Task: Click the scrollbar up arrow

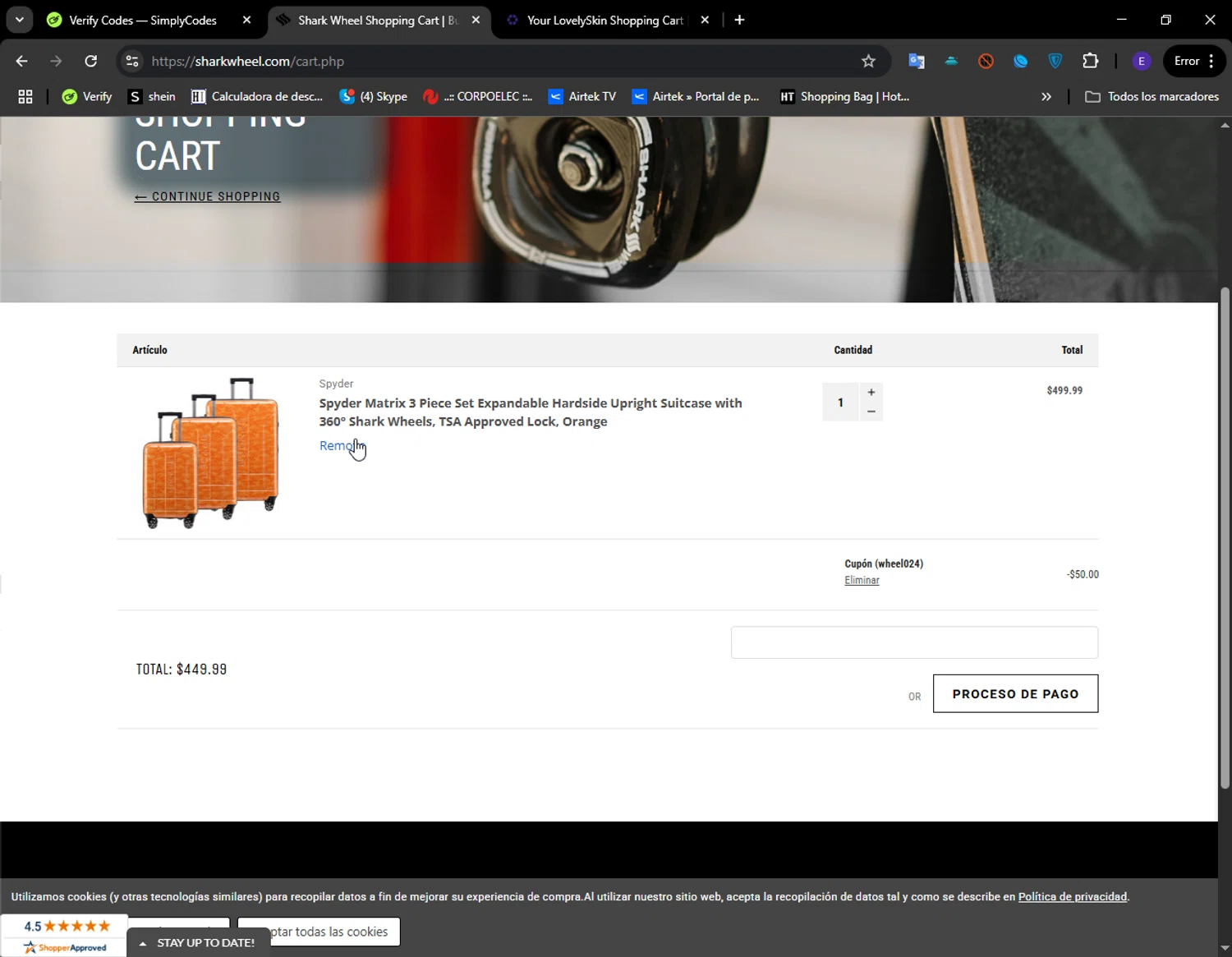Action: [x=1225, y=125]
